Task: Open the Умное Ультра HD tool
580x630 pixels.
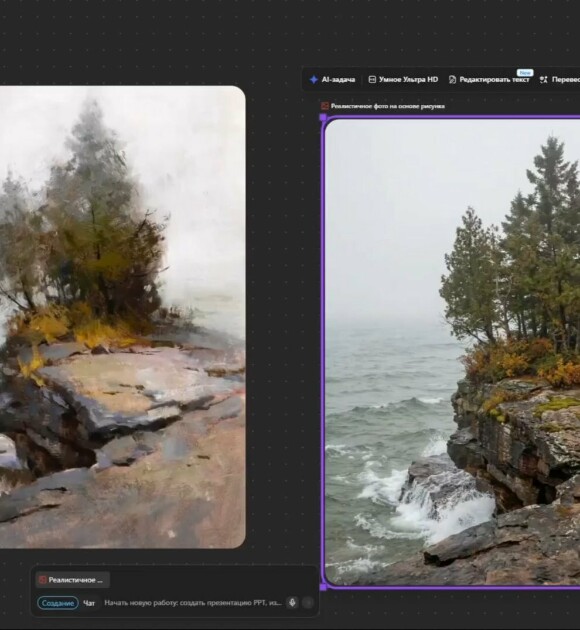Action: pyautogui.click(x=403, y=80)
